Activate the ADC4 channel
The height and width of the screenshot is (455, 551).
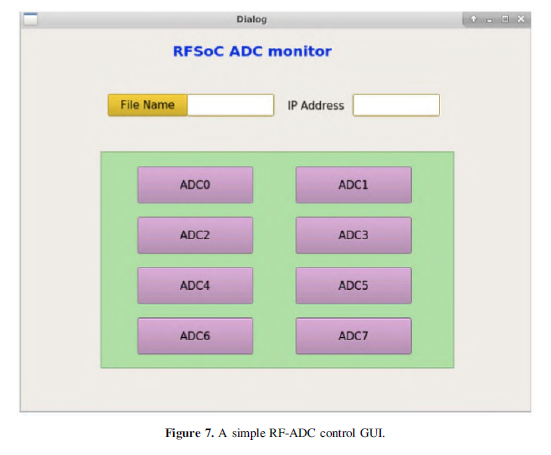coord(195,285)
